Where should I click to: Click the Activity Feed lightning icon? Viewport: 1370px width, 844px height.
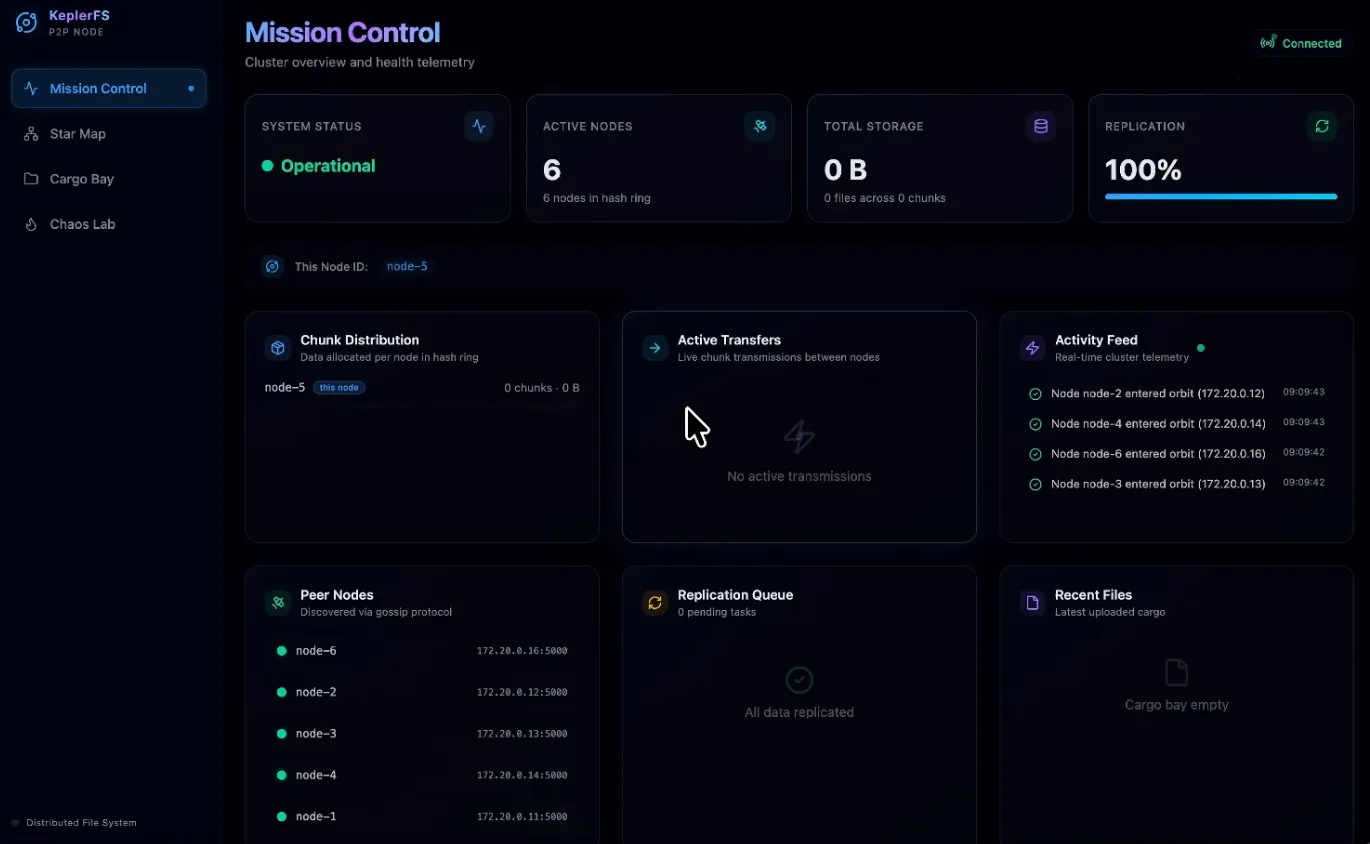tap(1032, 347)
